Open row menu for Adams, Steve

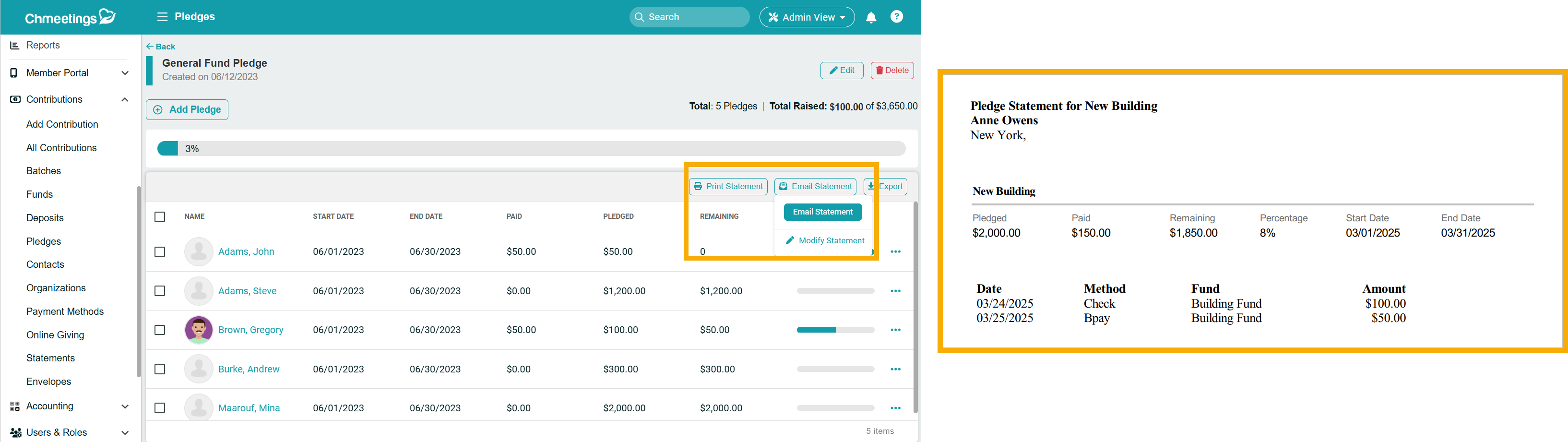coord(895,291)
